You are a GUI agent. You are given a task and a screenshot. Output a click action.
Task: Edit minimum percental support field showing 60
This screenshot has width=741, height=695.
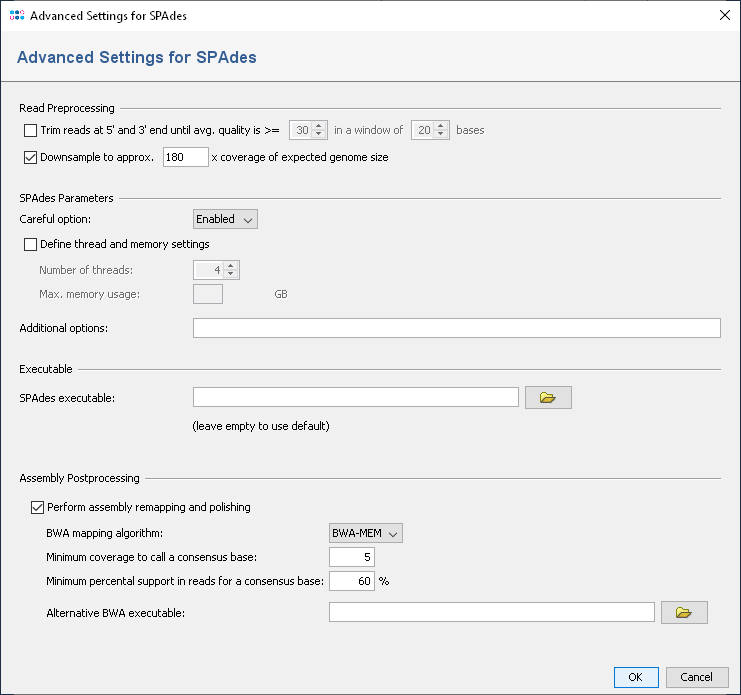click(351, 581)
